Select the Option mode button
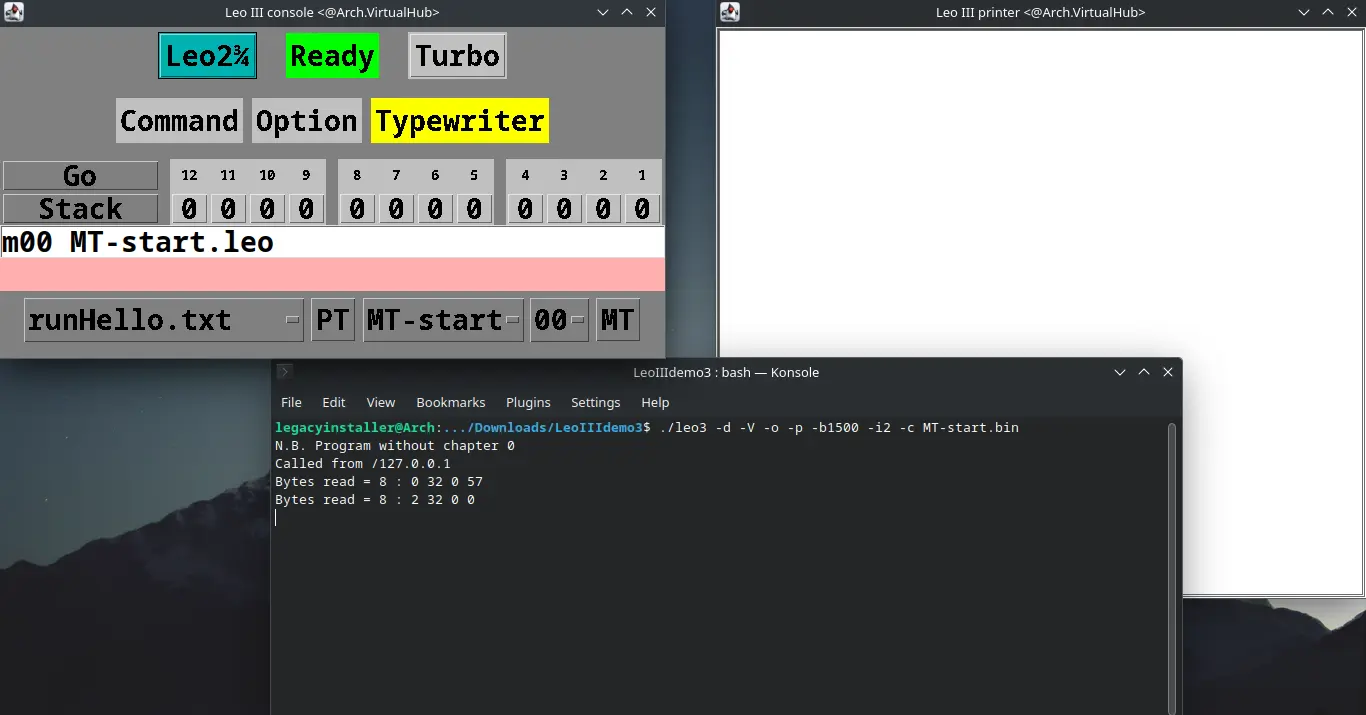 pyautogui.click(x=306, y=121)
